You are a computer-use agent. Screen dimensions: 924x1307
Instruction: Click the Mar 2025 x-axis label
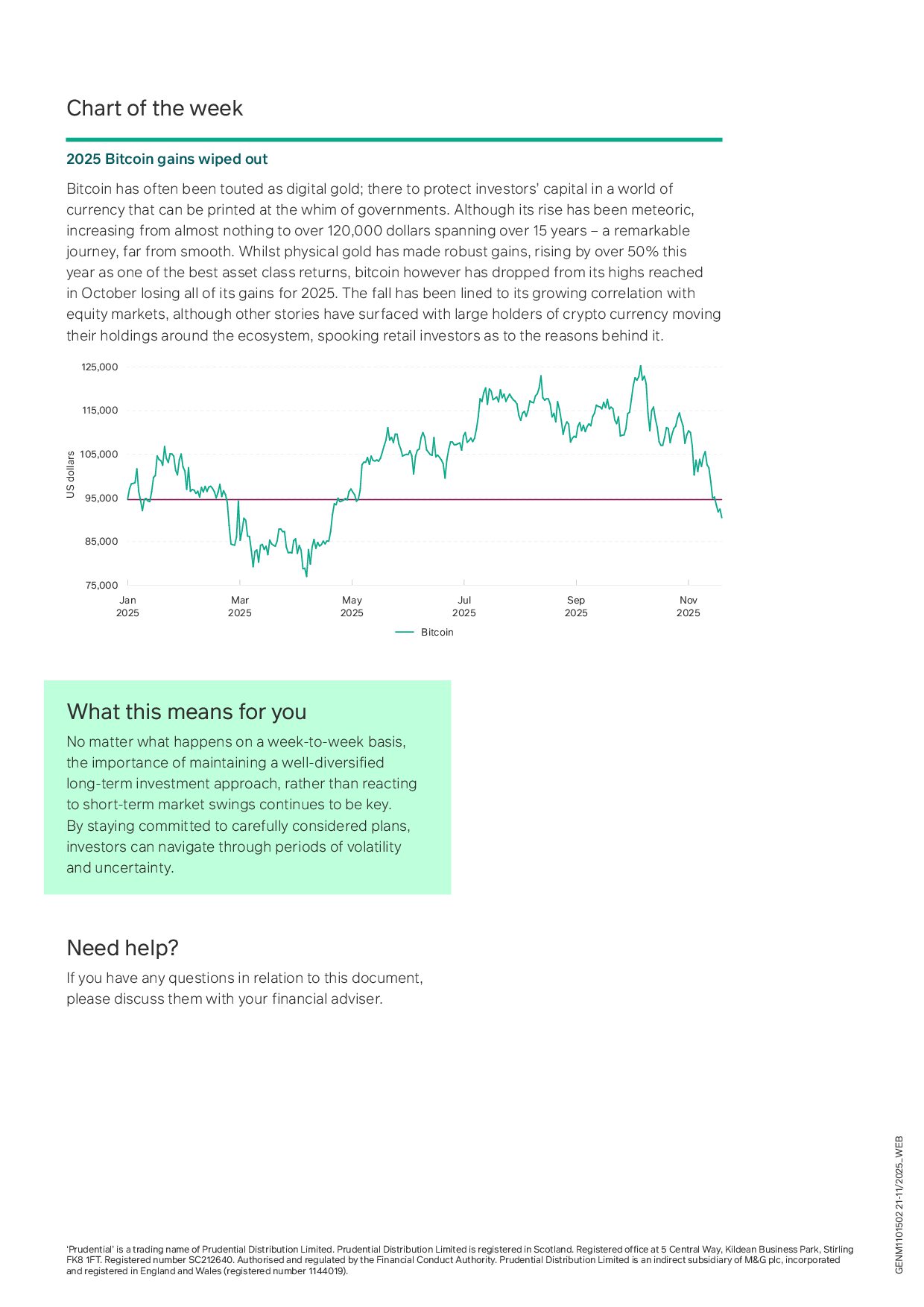[240, 607]
